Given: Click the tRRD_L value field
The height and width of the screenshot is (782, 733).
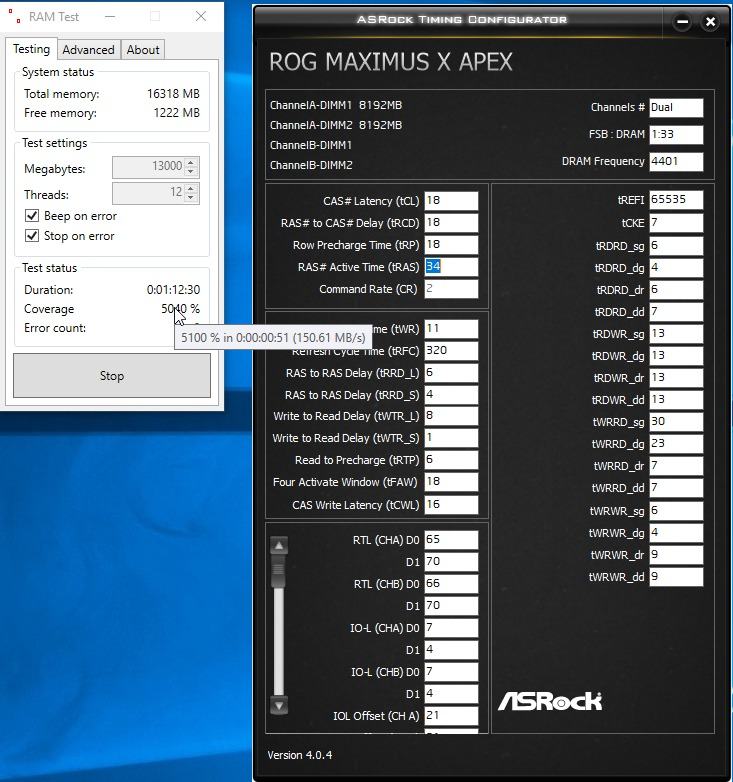Looking at the screenshot, I should pos(451,373).
